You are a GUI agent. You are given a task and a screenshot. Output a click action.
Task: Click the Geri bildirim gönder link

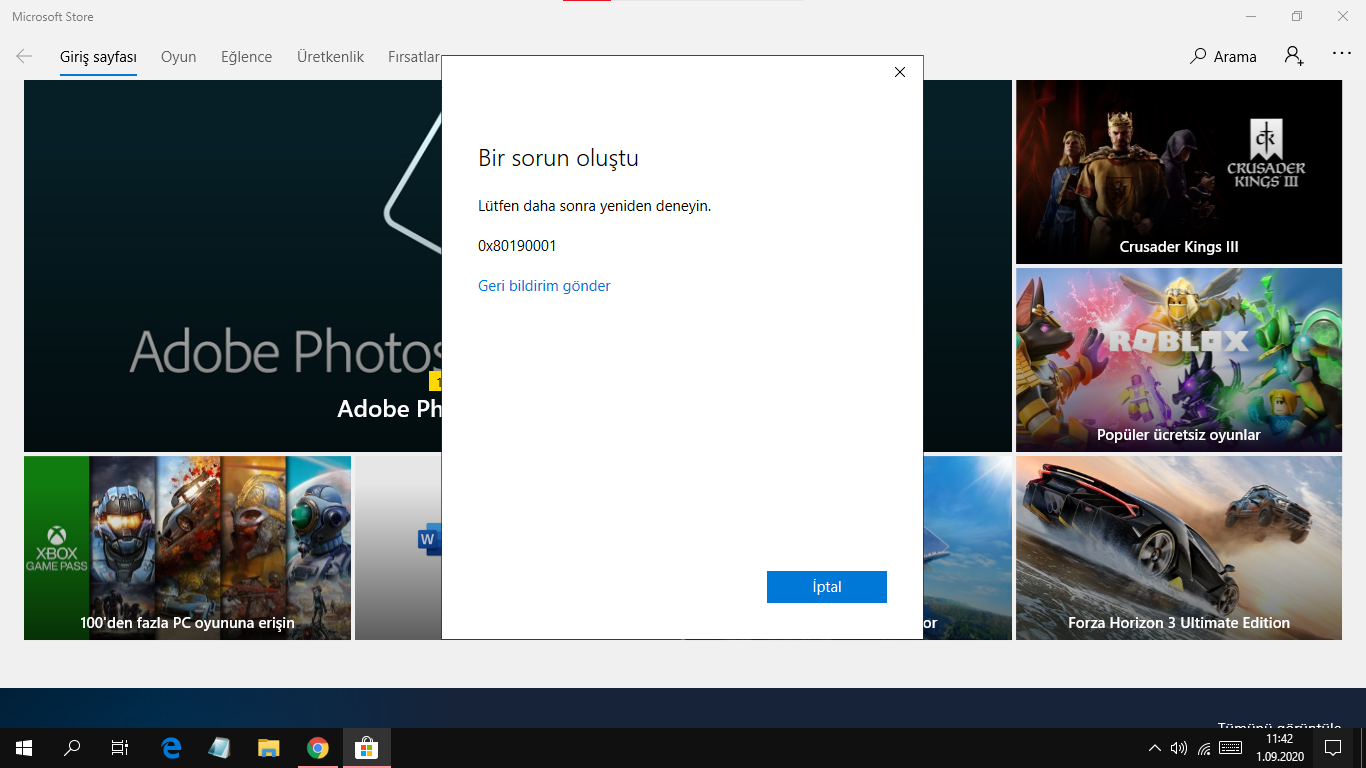(x=544, y=286)
